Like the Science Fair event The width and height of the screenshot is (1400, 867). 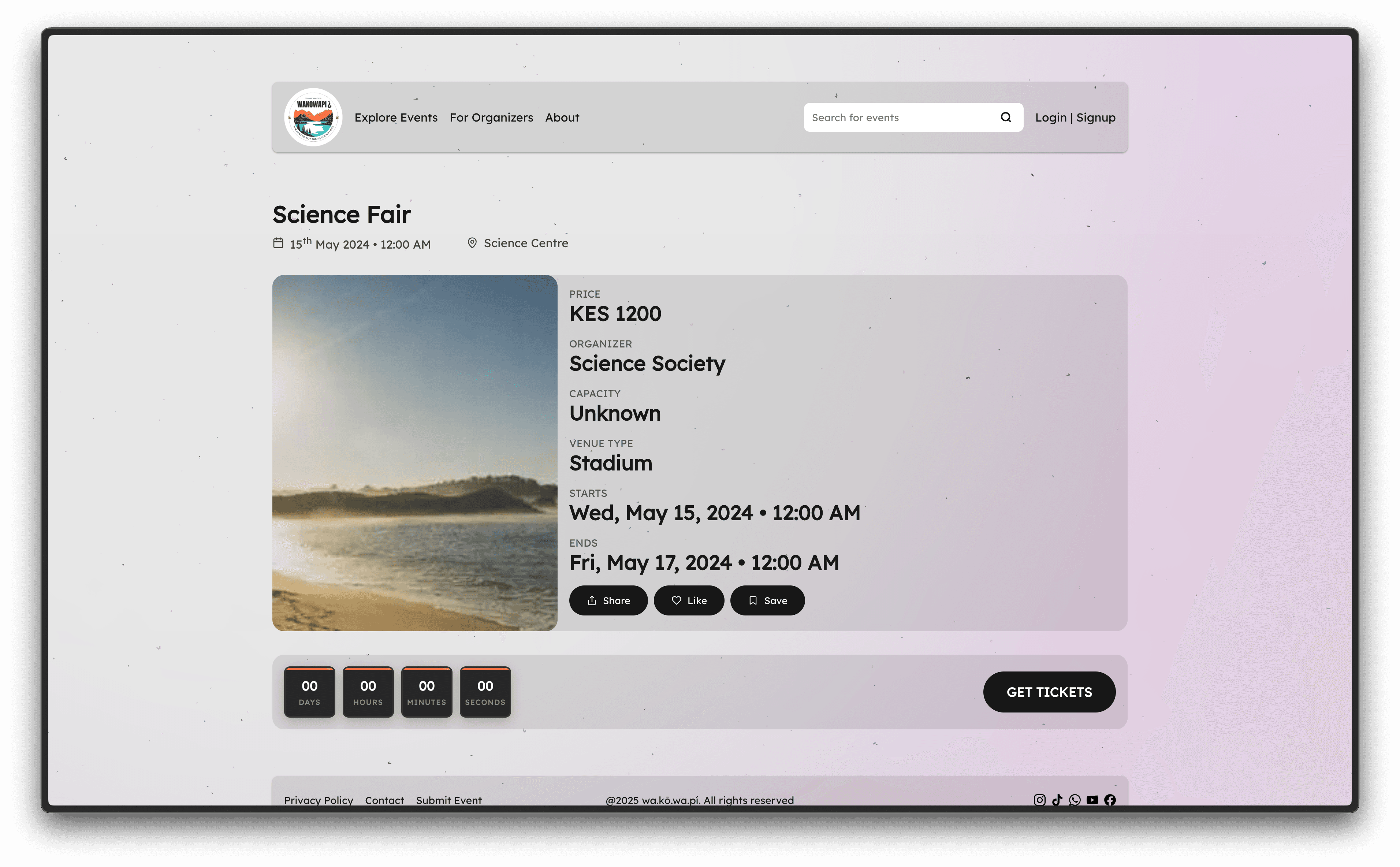[x=689, y=600]
